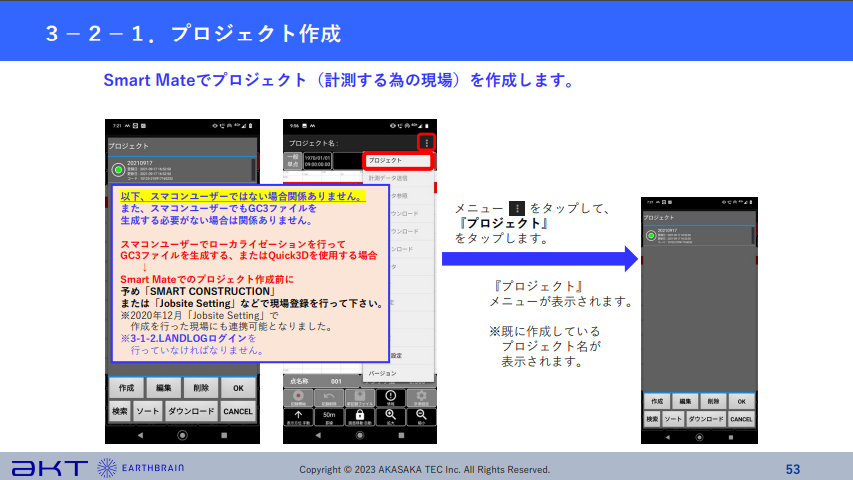Viewport: 853px width, 480px height.
Task: Tap the up-arrow orientation icon
Action: 298,417
